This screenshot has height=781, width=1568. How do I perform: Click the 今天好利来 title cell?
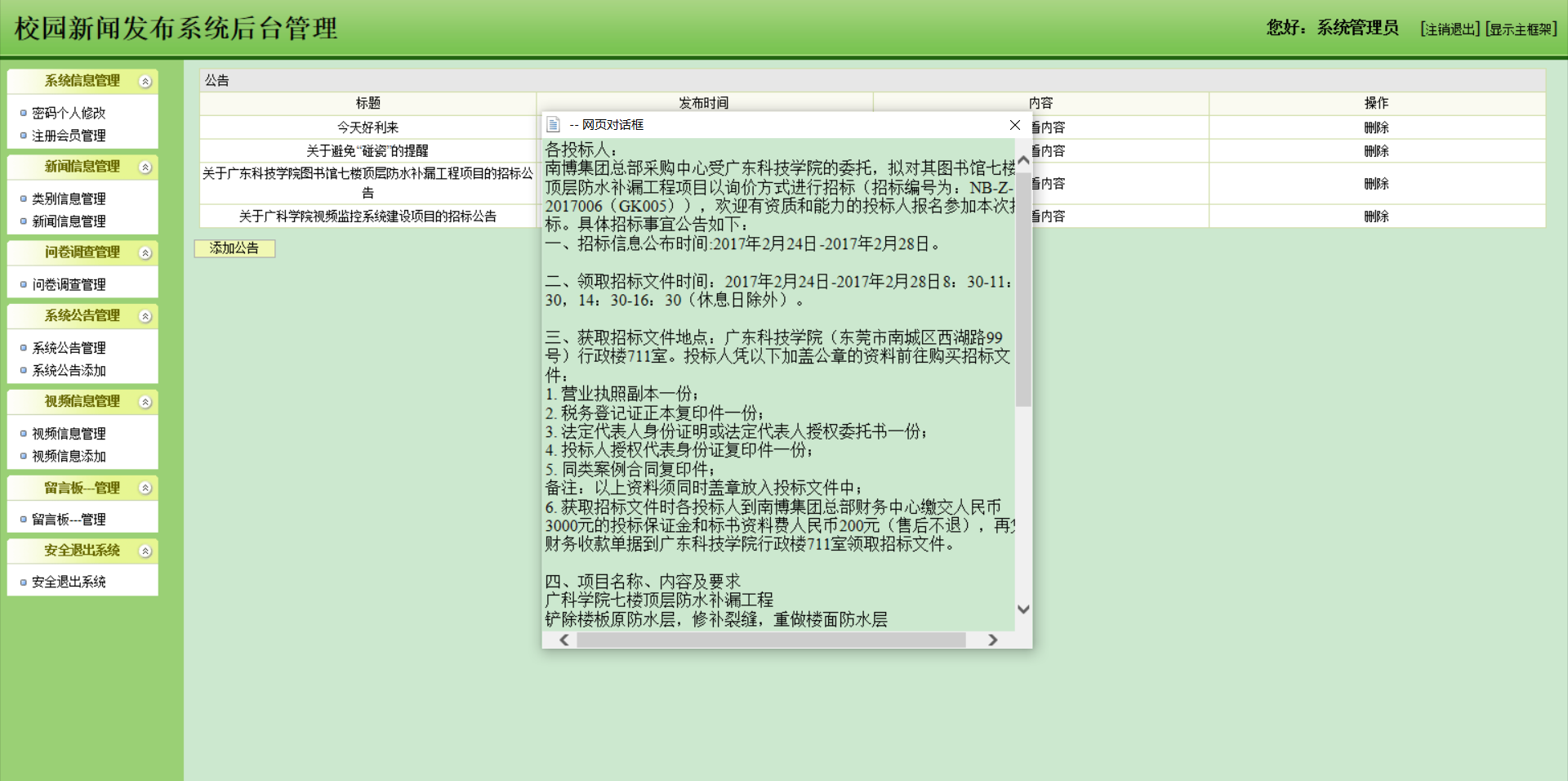(367, 127)
